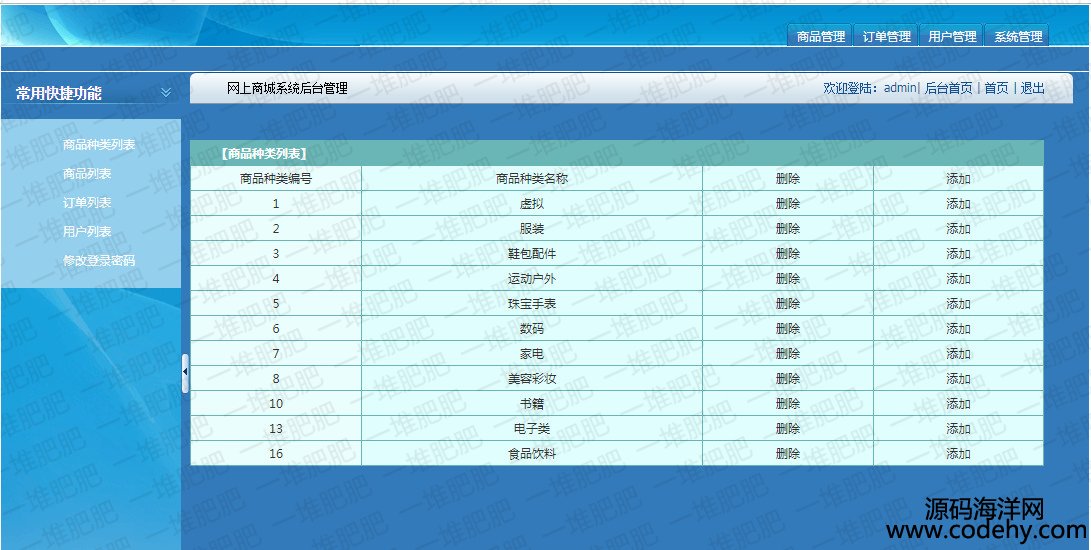Open the 首页 link in header

pyautogui.click(x=996, y=88)
